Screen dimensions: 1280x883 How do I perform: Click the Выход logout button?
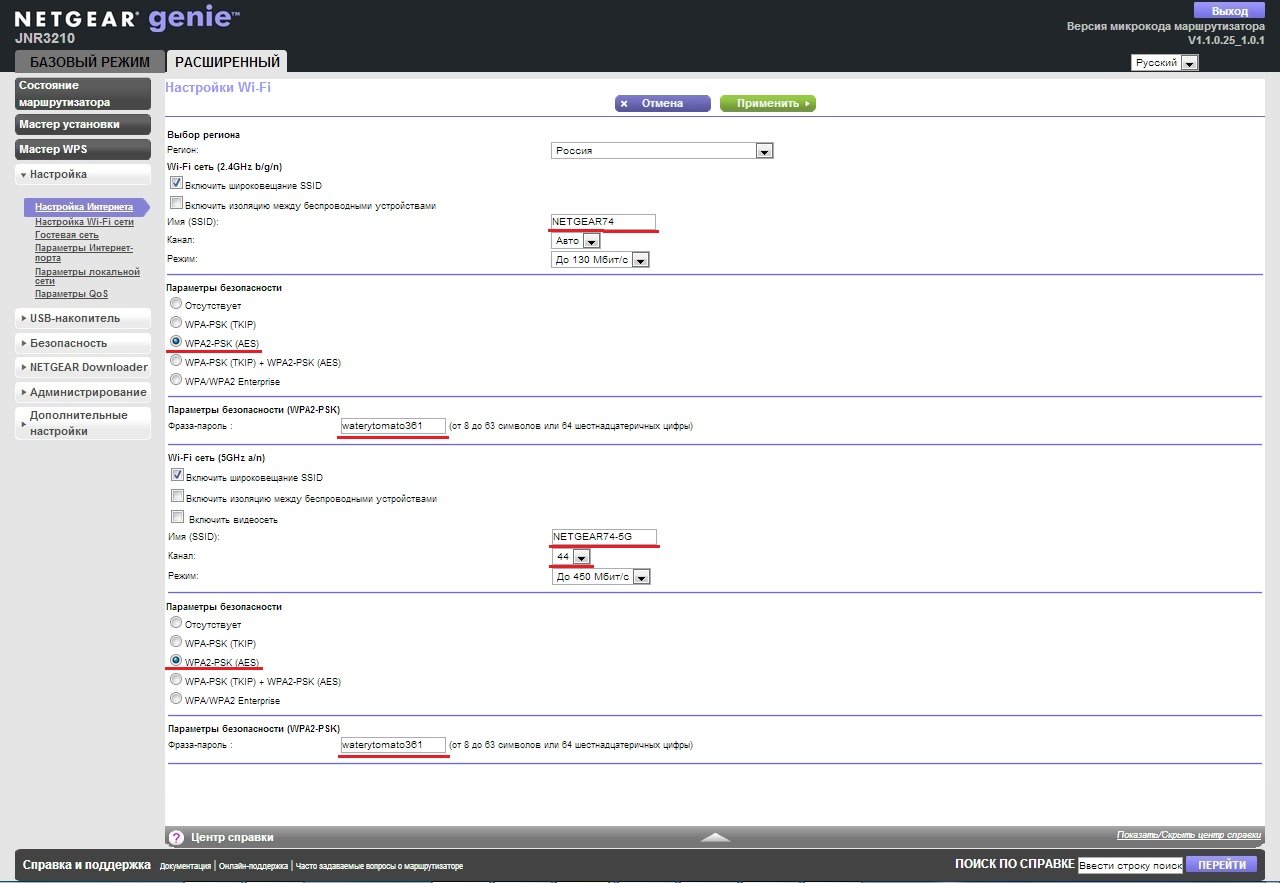pyautogui.click(x=1229, y=10)
